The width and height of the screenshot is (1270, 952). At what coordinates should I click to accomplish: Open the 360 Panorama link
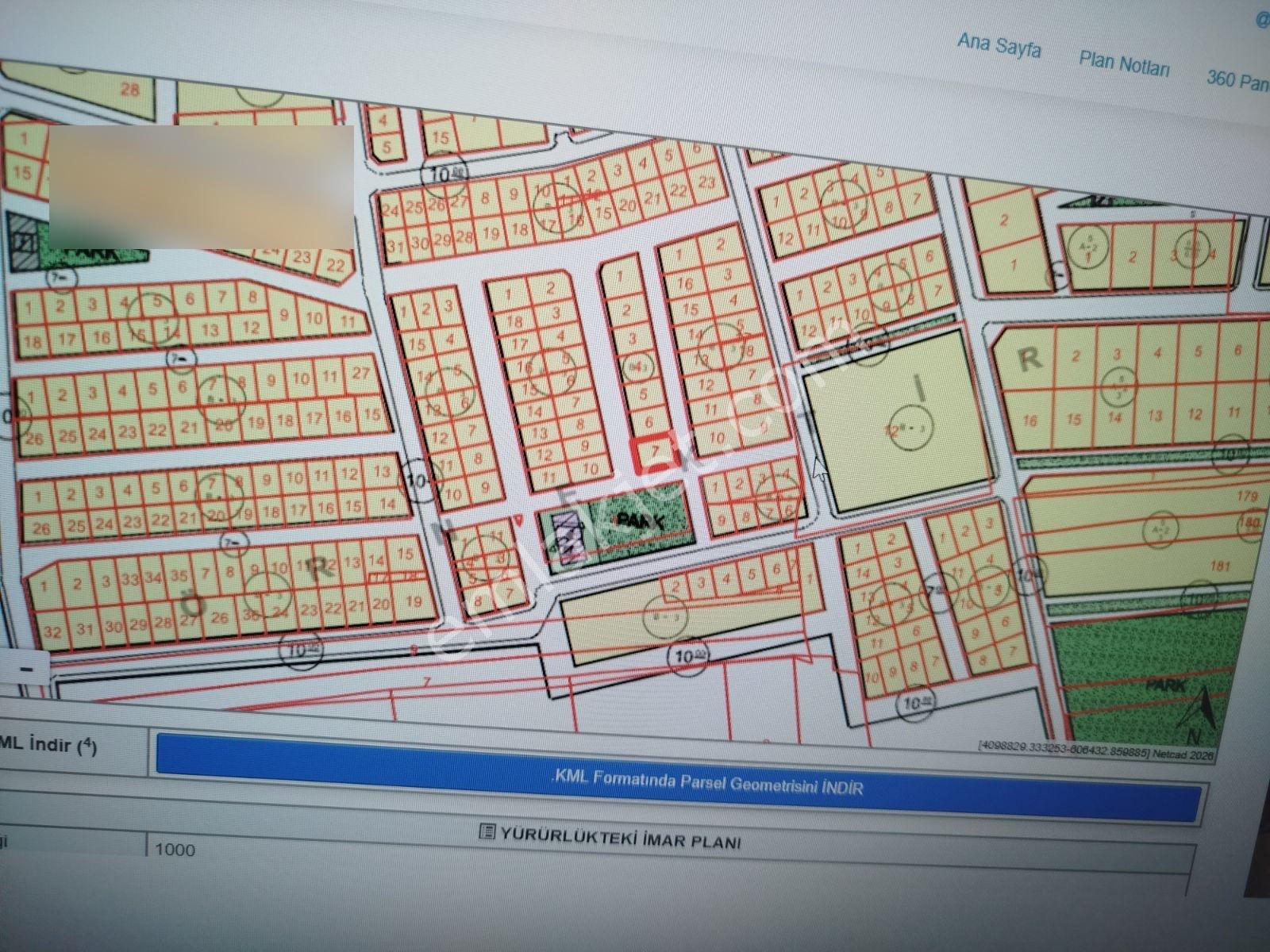1238,80
